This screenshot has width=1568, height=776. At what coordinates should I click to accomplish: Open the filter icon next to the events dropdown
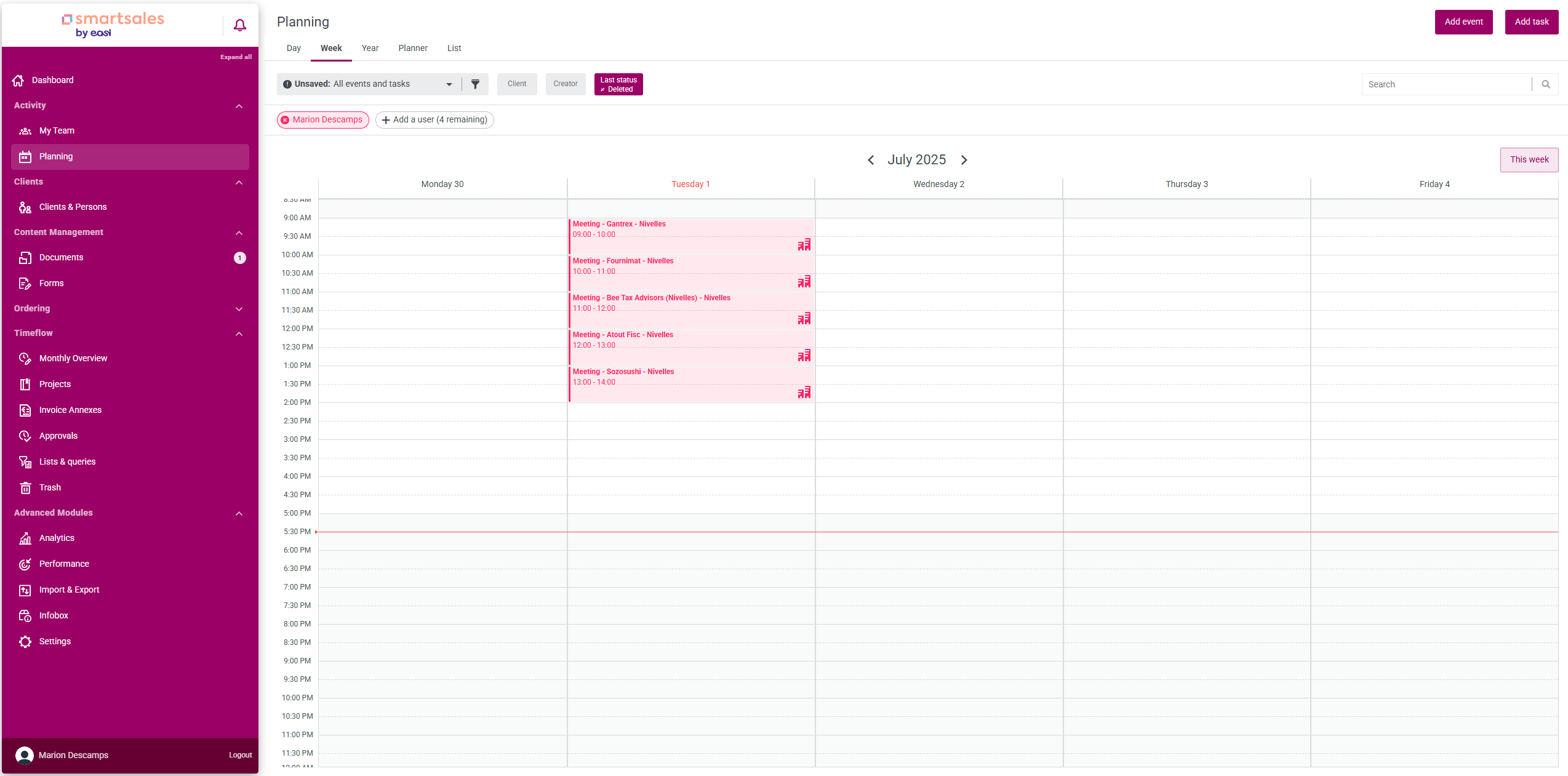click(x=475, y=84)
